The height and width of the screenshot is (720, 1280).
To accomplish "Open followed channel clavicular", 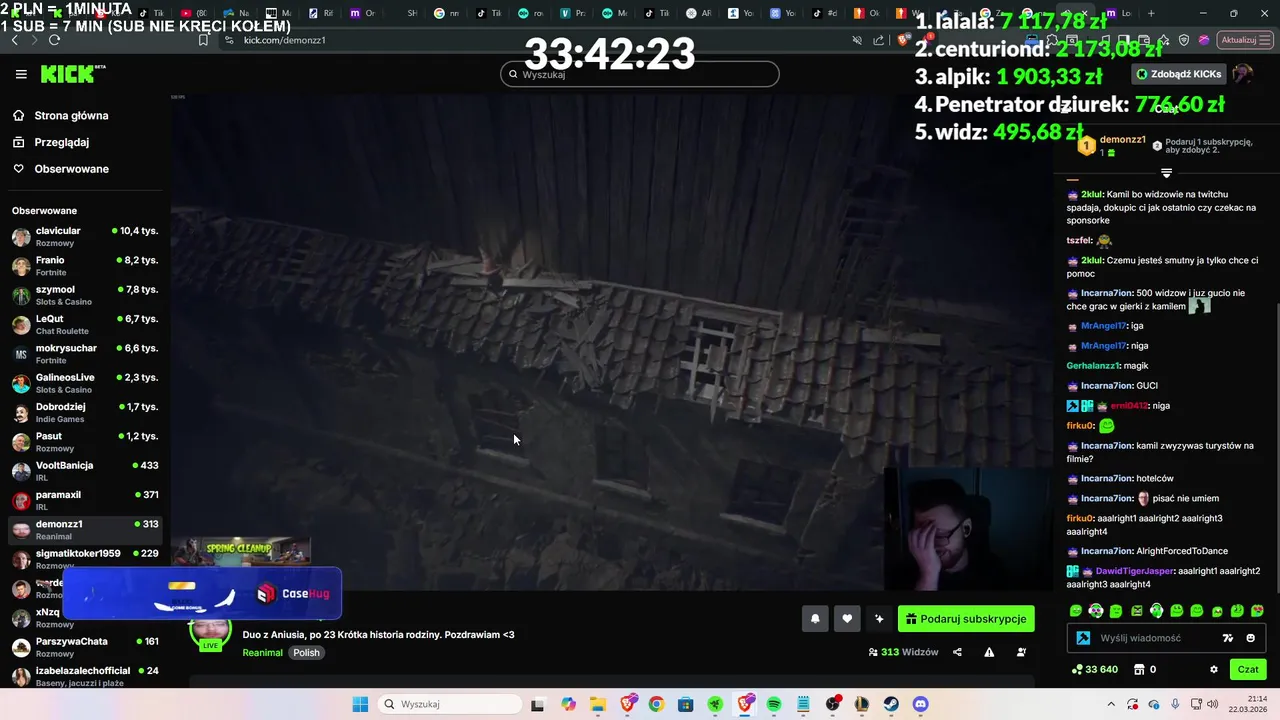I will tap(85, 237).
